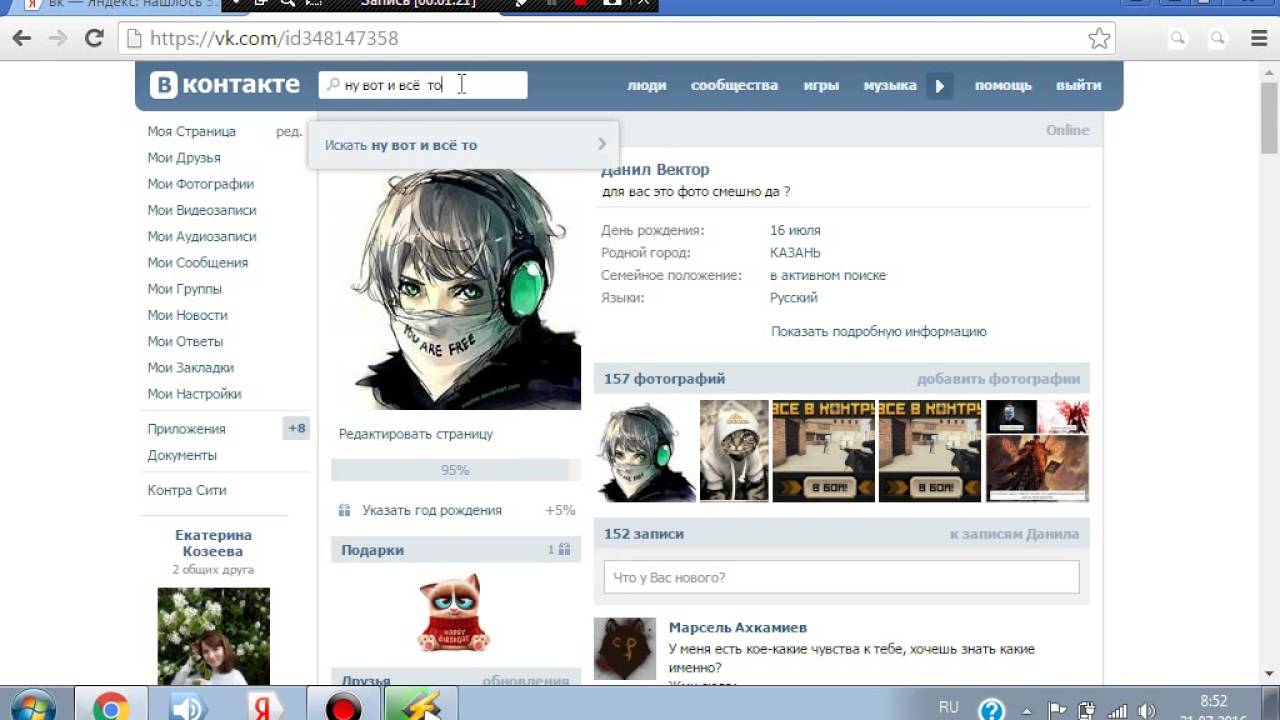Open Мои Настройки
Viewport: 1280px width, 720px height.
[x=194, y=393]
